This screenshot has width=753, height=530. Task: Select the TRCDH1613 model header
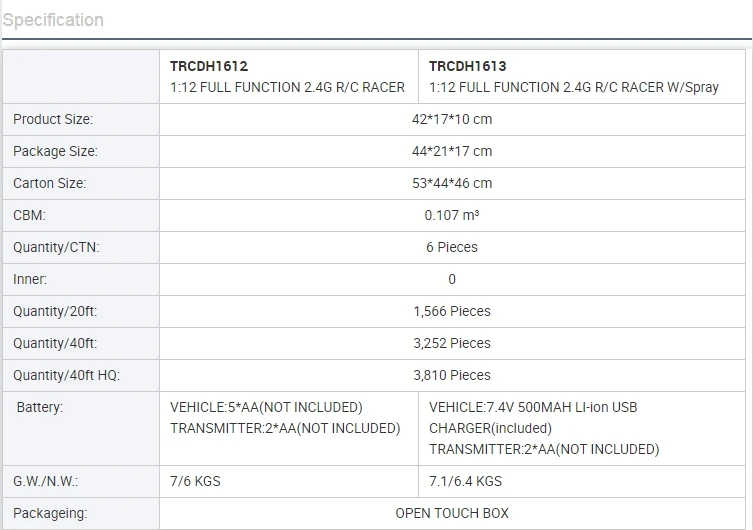tap(468, 66)
